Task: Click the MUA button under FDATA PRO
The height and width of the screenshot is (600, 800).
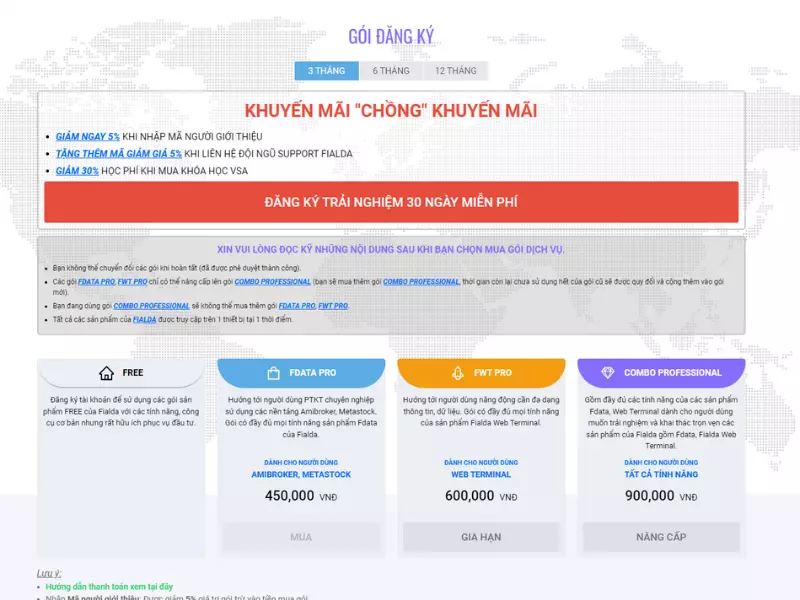Action: (x=301, y=537)
